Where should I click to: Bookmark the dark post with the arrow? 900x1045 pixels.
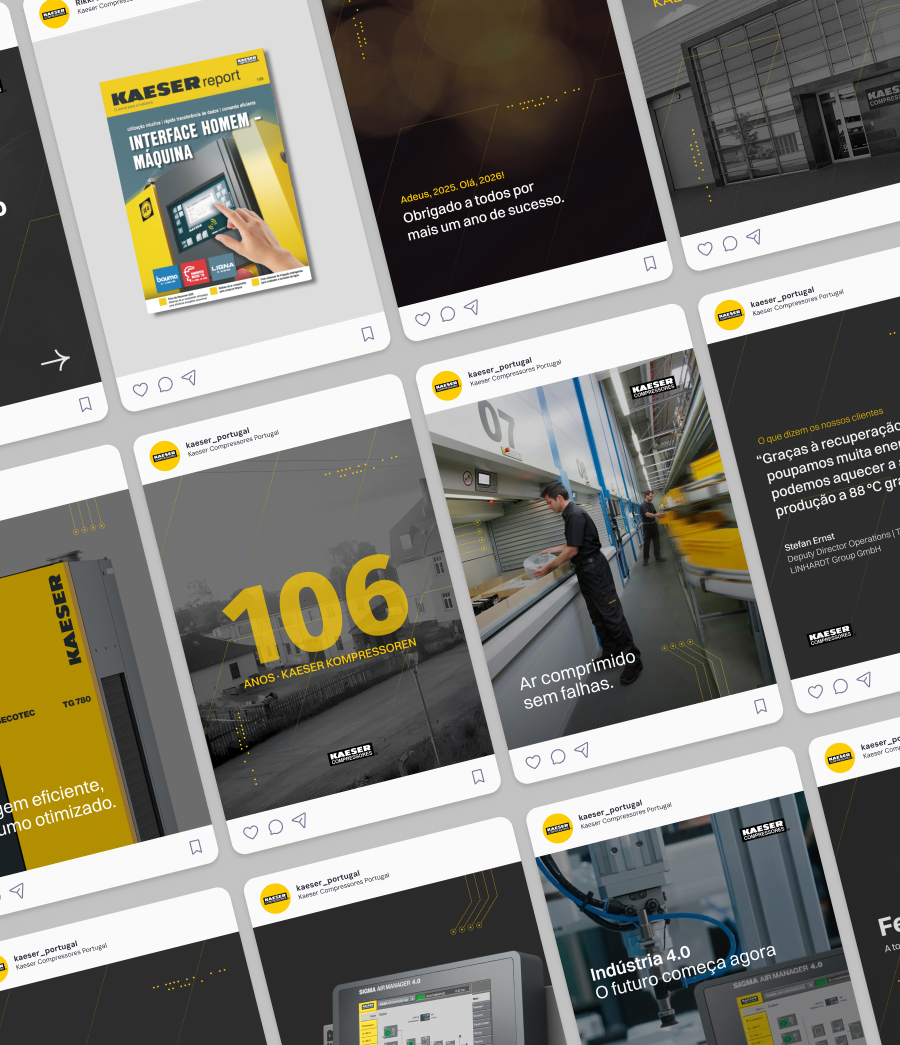tap(85, 404)
